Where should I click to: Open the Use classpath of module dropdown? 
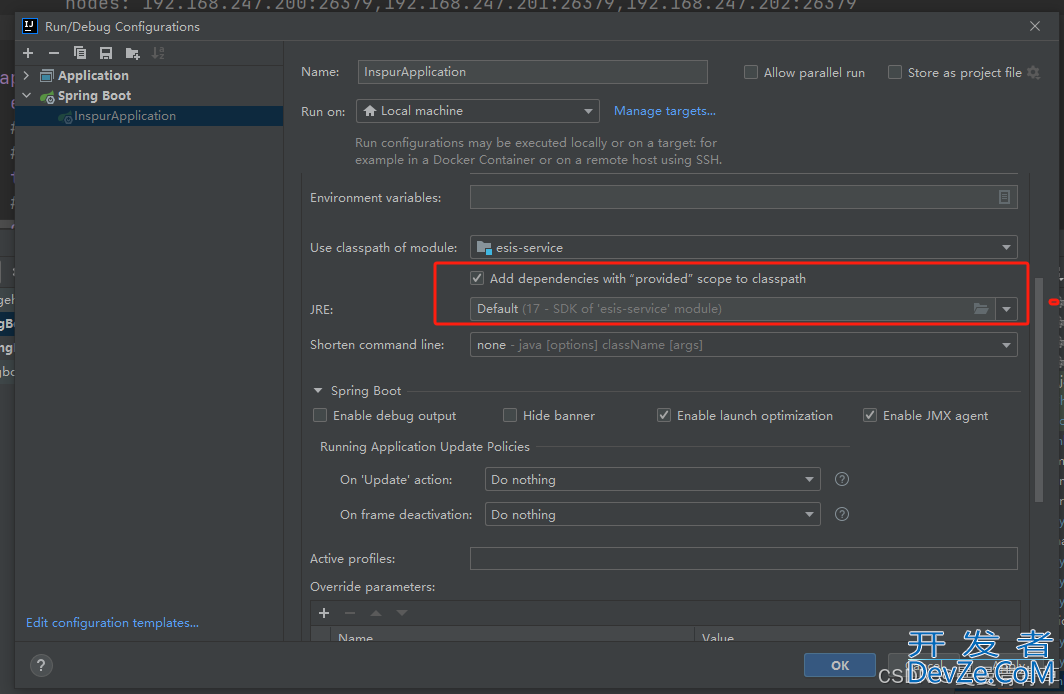pyautogui.click(x=744, y=248)
